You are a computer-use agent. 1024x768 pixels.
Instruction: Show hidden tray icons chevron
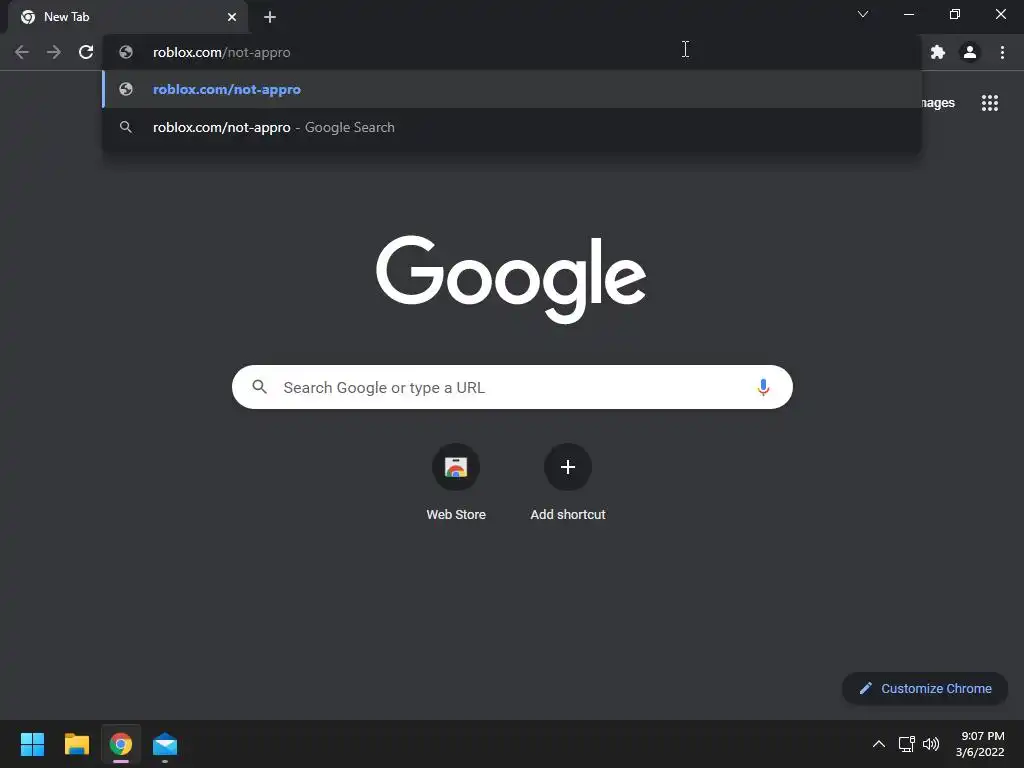[879, 744]
